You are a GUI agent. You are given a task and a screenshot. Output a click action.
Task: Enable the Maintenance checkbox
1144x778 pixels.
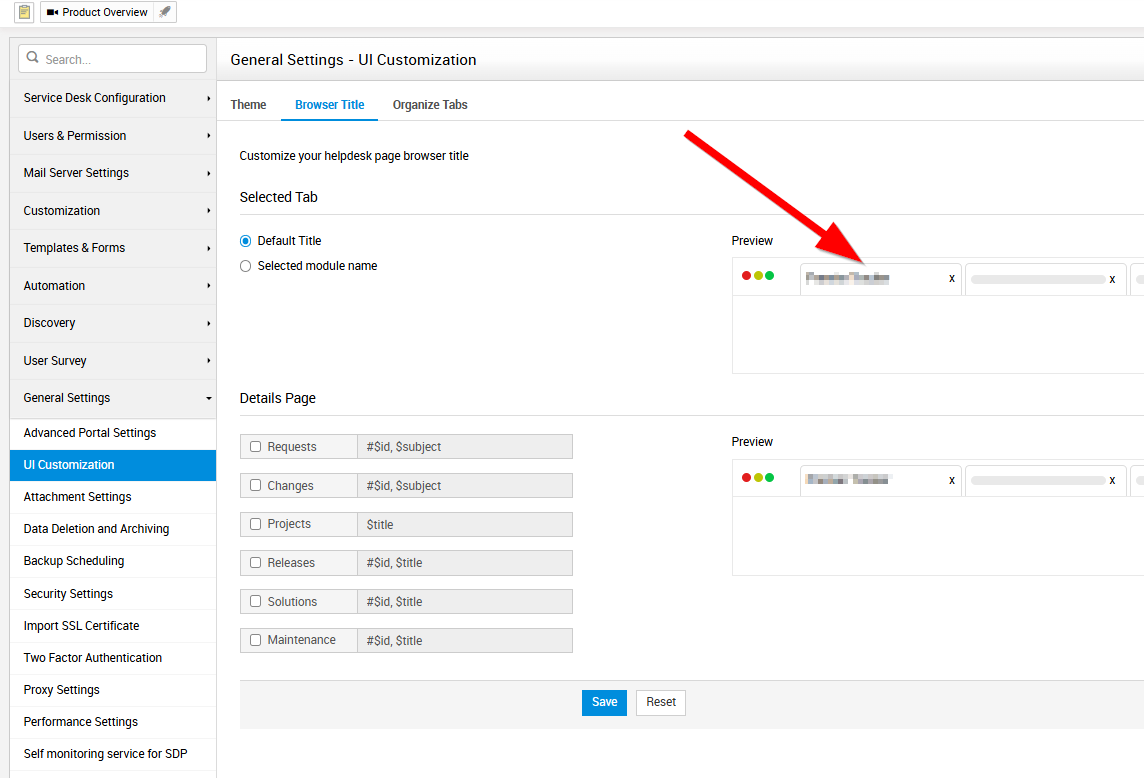coord(255,640)
